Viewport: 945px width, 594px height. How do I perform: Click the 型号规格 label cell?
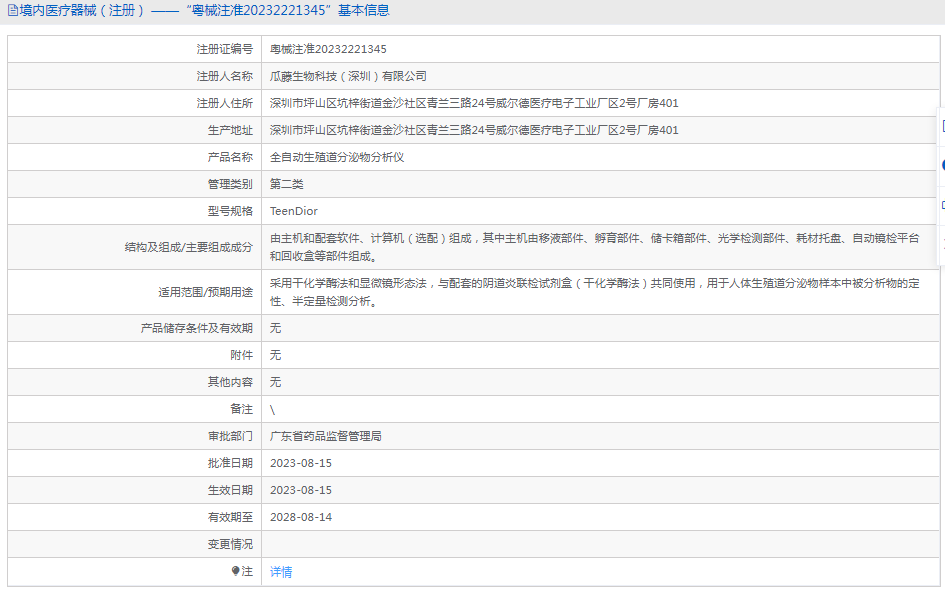pos(134,211)
